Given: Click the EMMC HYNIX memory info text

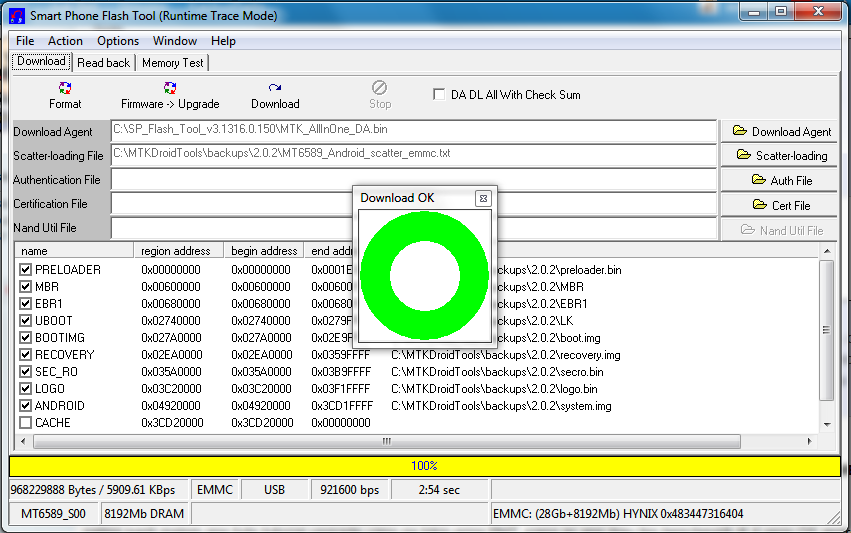Looking at the screenshot, I should 618,514.
